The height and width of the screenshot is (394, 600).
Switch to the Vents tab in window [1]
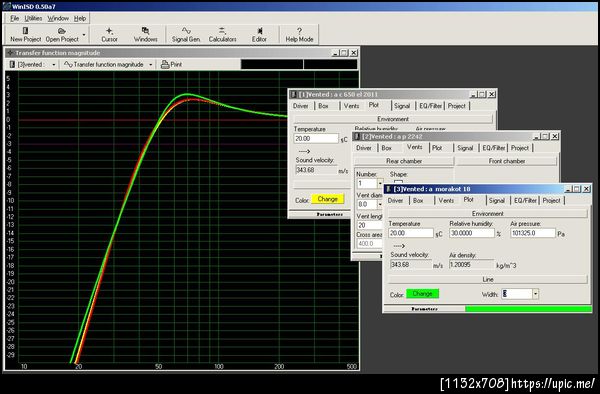(351, 106)
